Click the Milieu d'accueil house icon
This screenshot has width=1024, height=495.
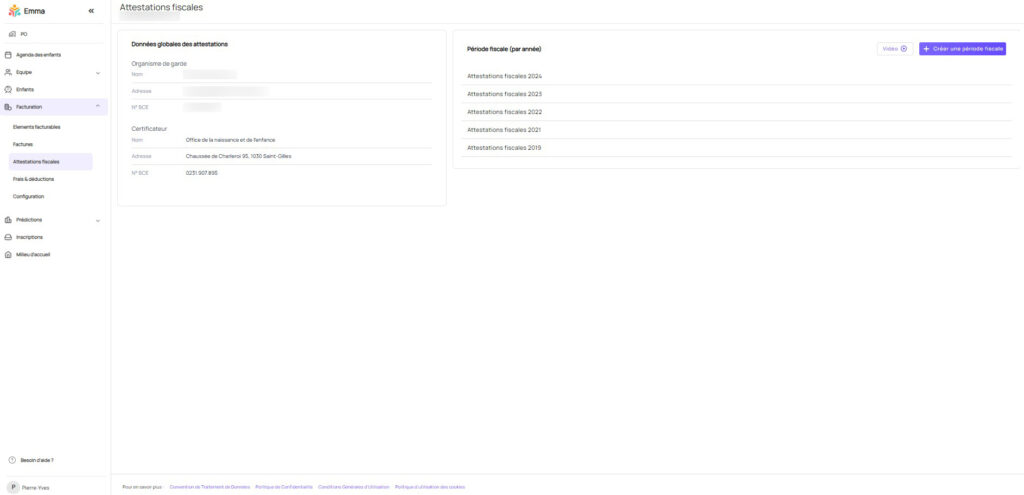(9, 254)
